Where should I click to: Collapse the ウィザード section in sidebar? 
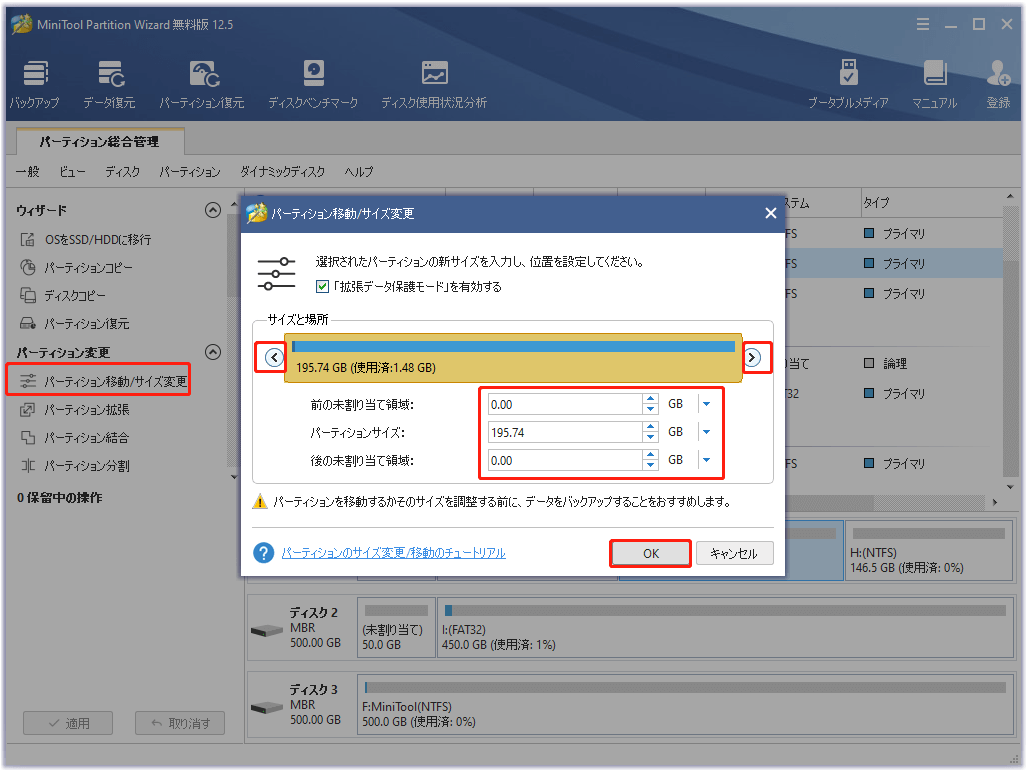click(x=212, y=210)
